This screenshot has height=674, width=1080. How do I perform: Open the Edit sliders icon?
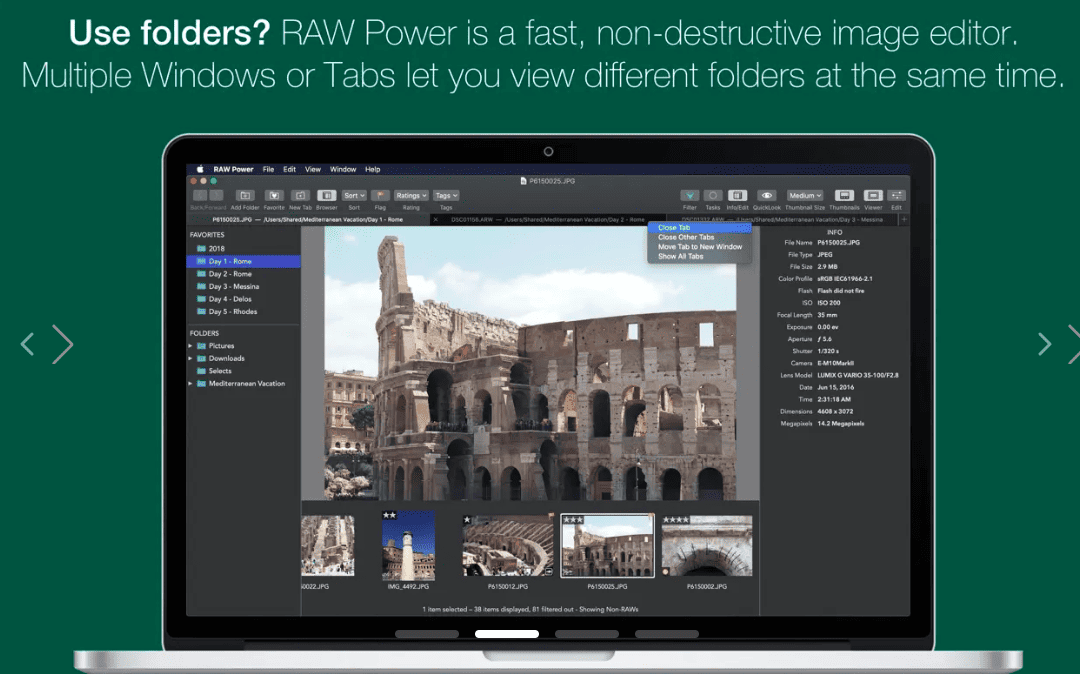[896, 196]
